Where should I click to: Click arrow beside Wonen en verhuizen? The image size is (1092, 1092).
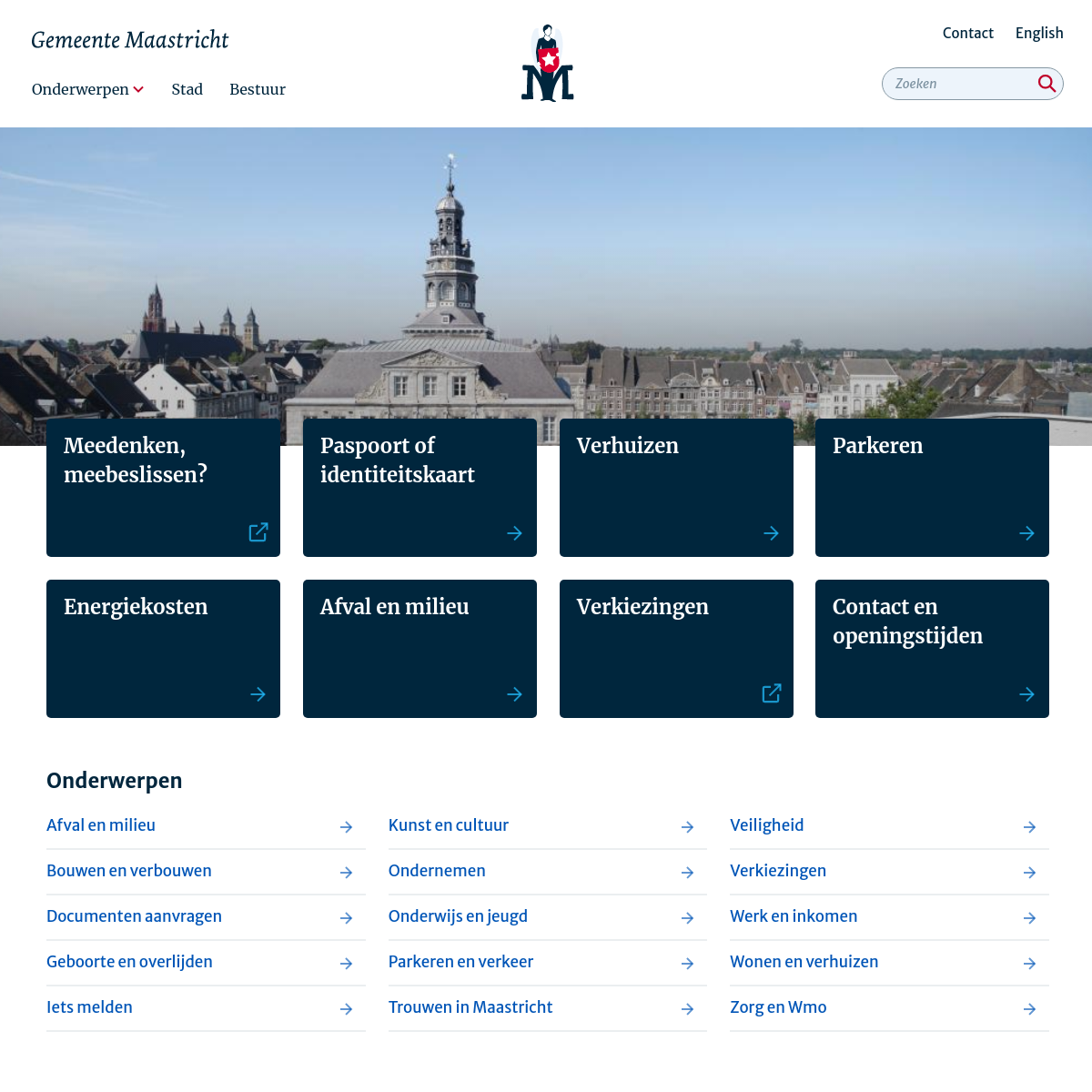coord(1030,964)
